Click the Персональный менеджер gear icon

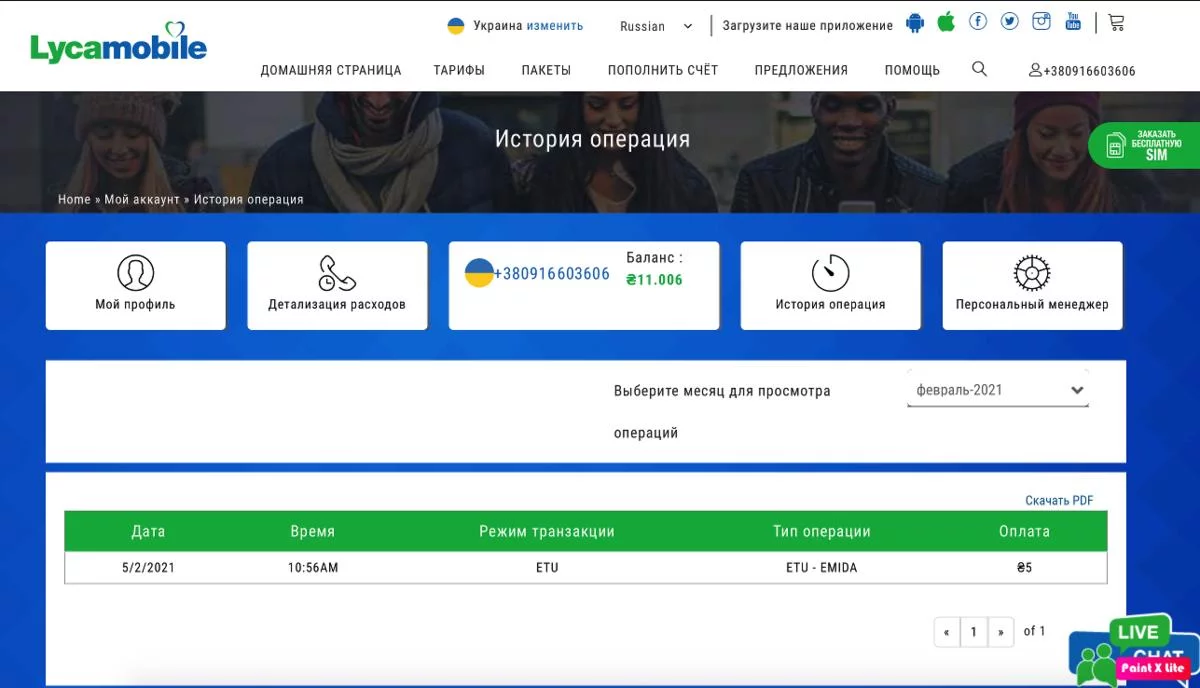pos(1031,272)
